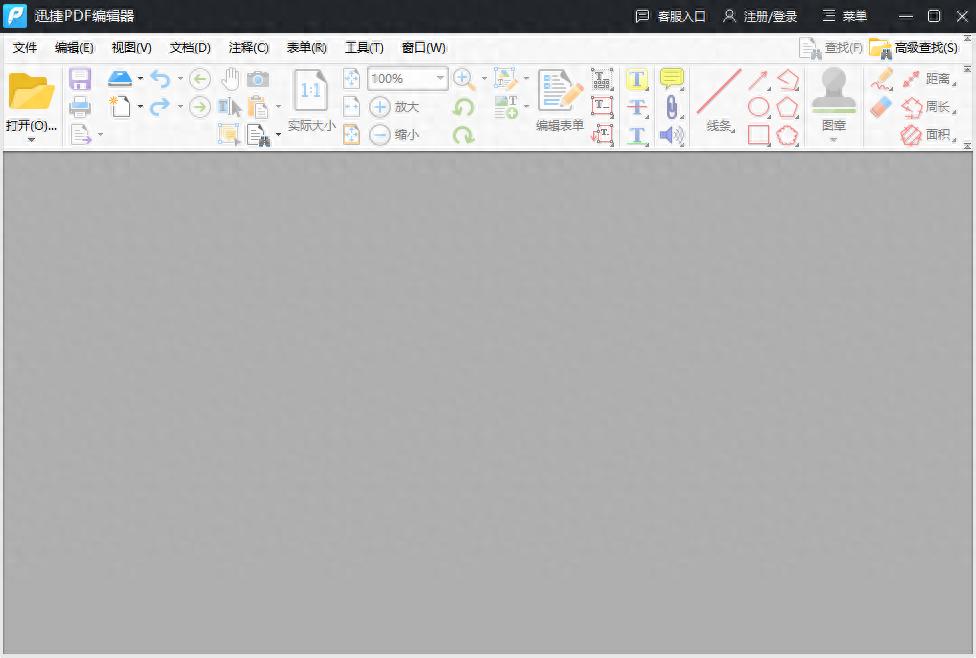The image size is (976, 658).
Task: Open the 窗口(W) menu
Action: (x=422, y=47)
